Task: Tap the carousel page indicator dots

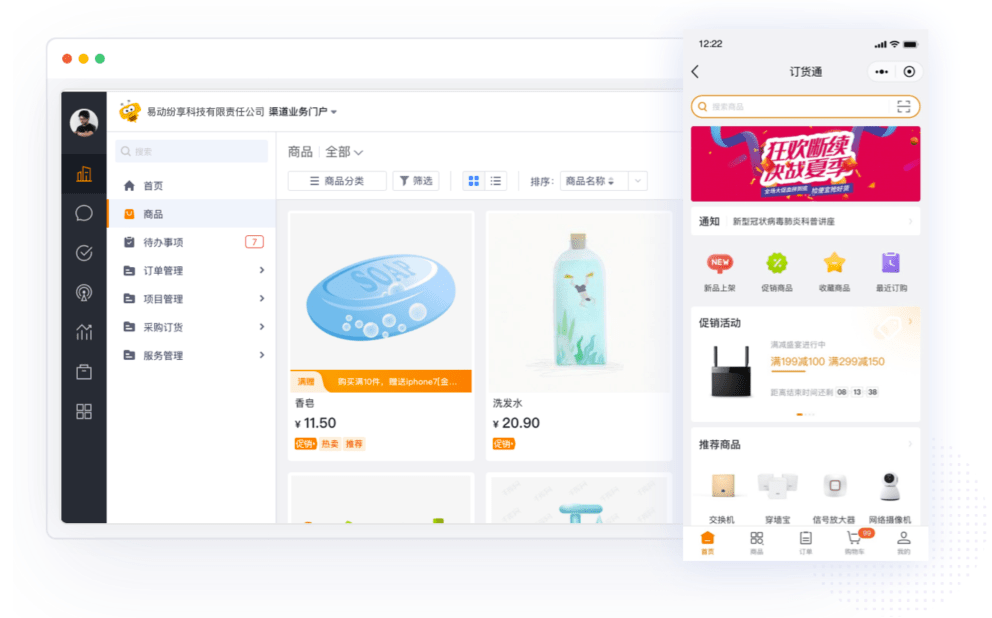Action: pyautogui.click(x=805, y=414)
